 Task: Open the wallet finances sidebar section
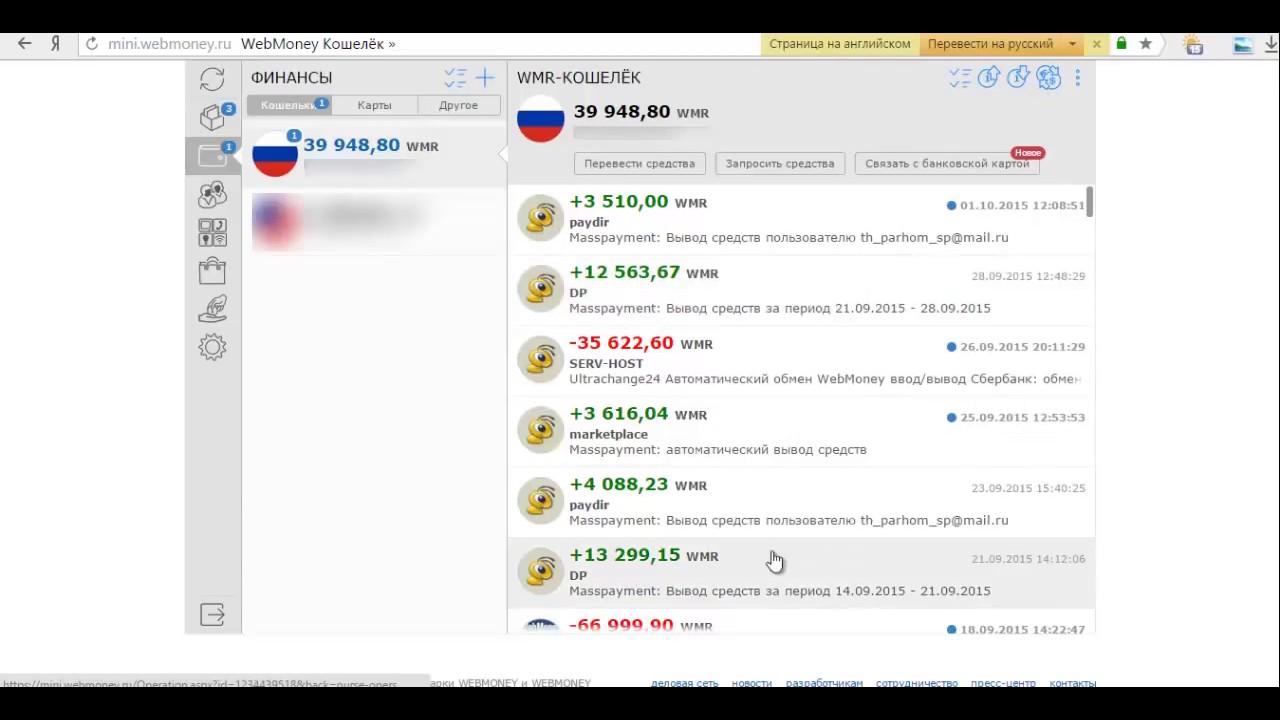[x=212, y=155]
